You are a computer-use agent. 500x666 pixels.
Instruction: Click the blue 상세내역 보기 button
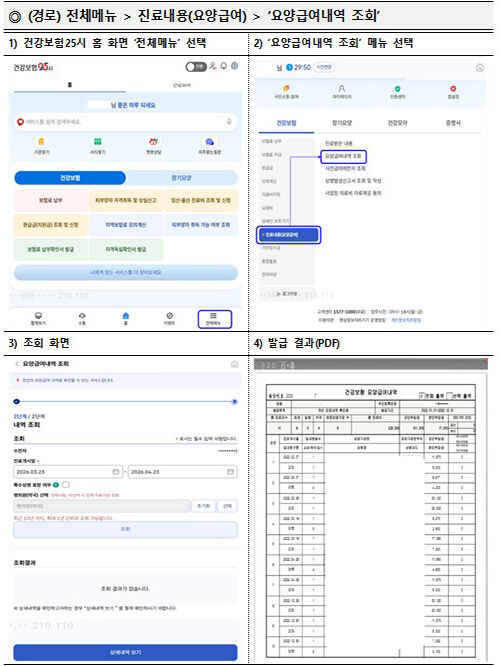[125, 652]
